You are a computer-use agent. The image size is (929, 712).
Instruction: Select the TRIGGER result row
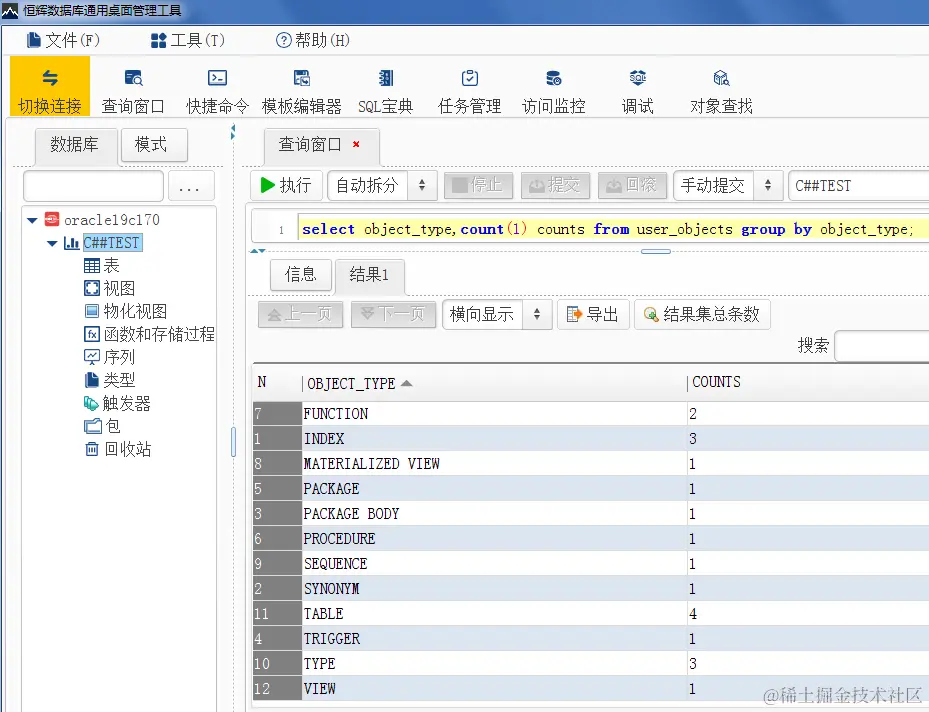click(x=591, y=639)
